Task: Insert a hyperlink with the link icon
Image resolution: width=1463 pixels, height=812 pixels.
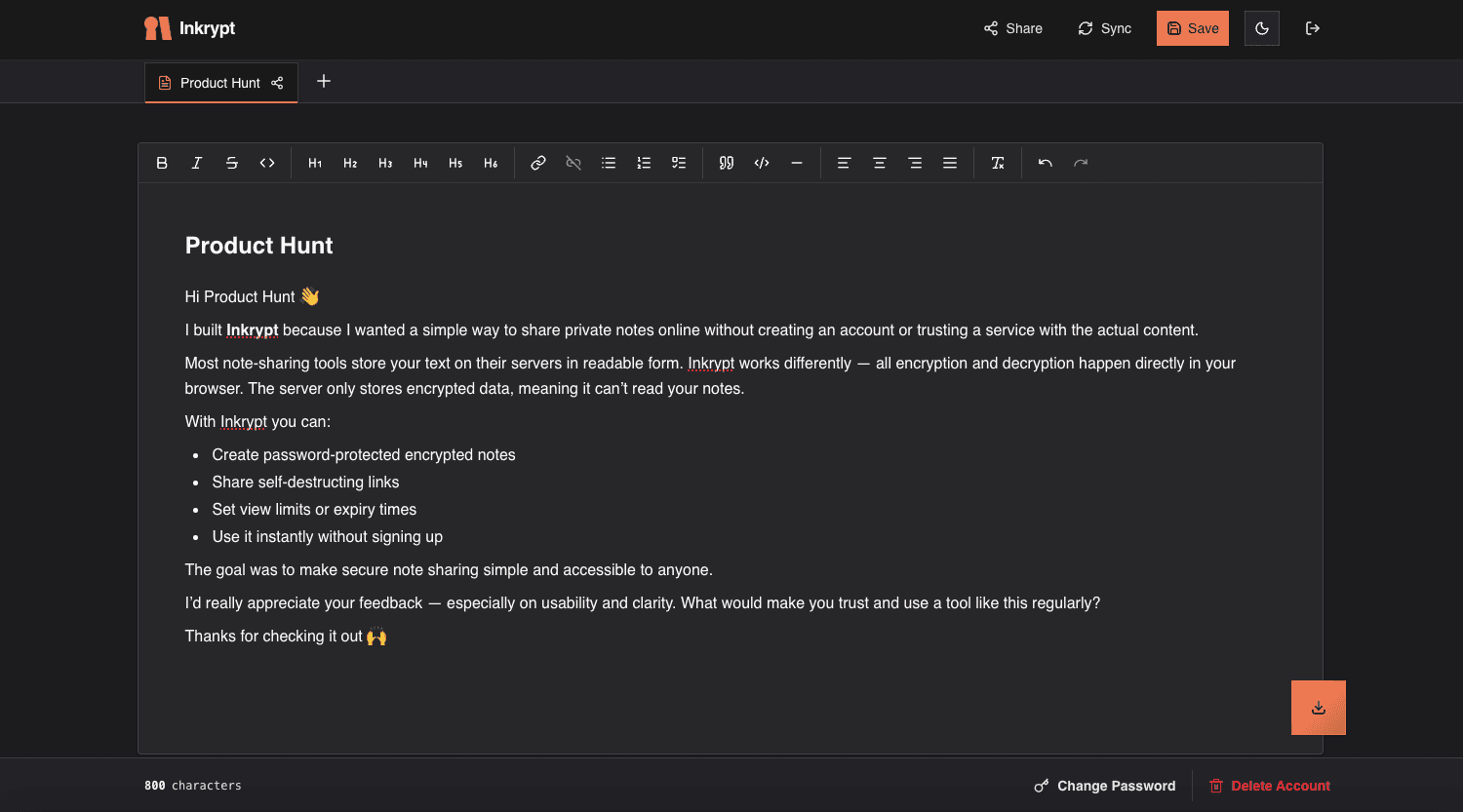Action: [x=537, y=163]
